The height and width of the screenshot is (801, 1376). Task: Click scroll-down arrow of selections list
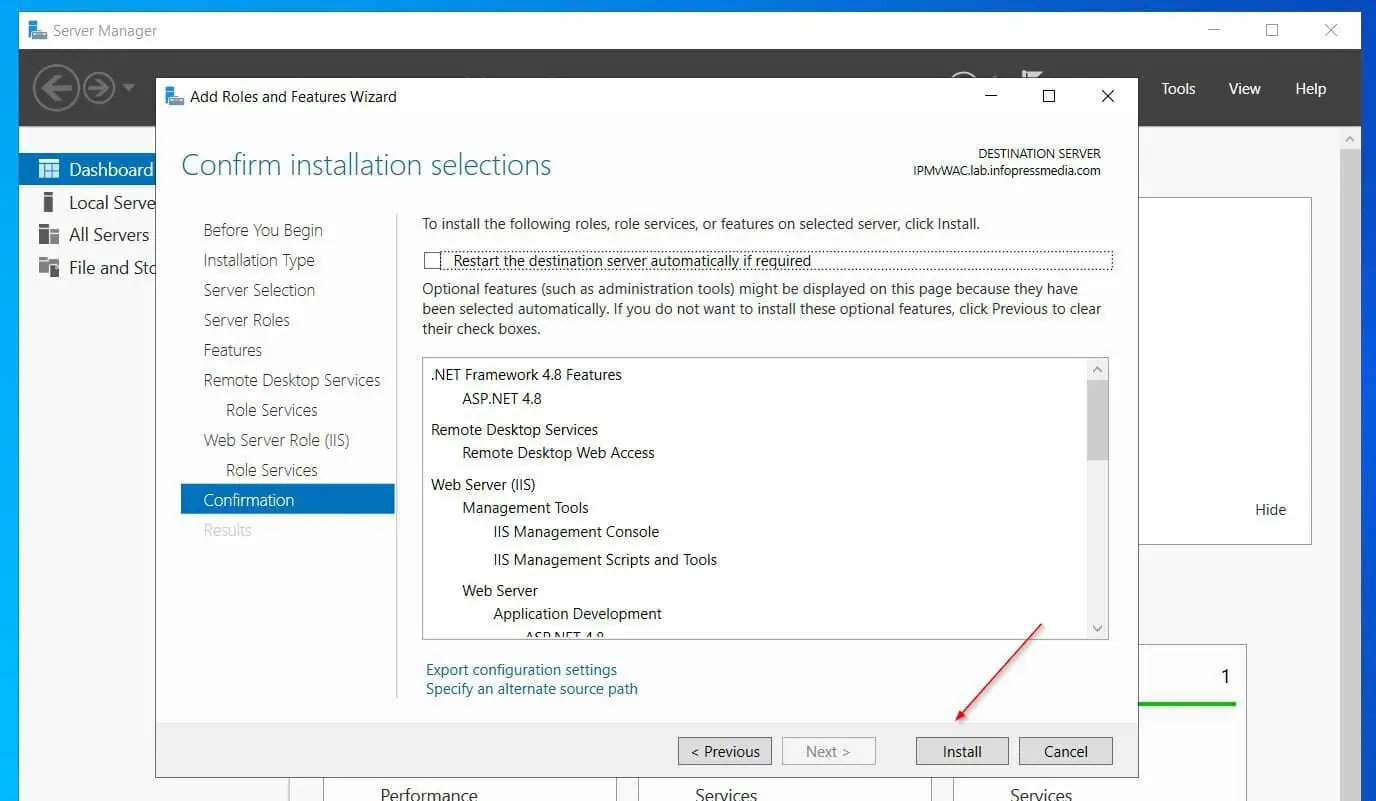1097,628
